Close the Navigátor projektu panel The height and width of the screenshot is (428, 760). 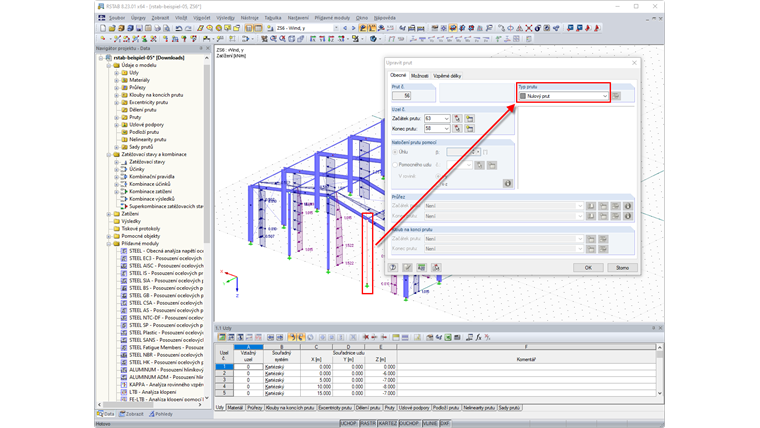click(208, 48)
